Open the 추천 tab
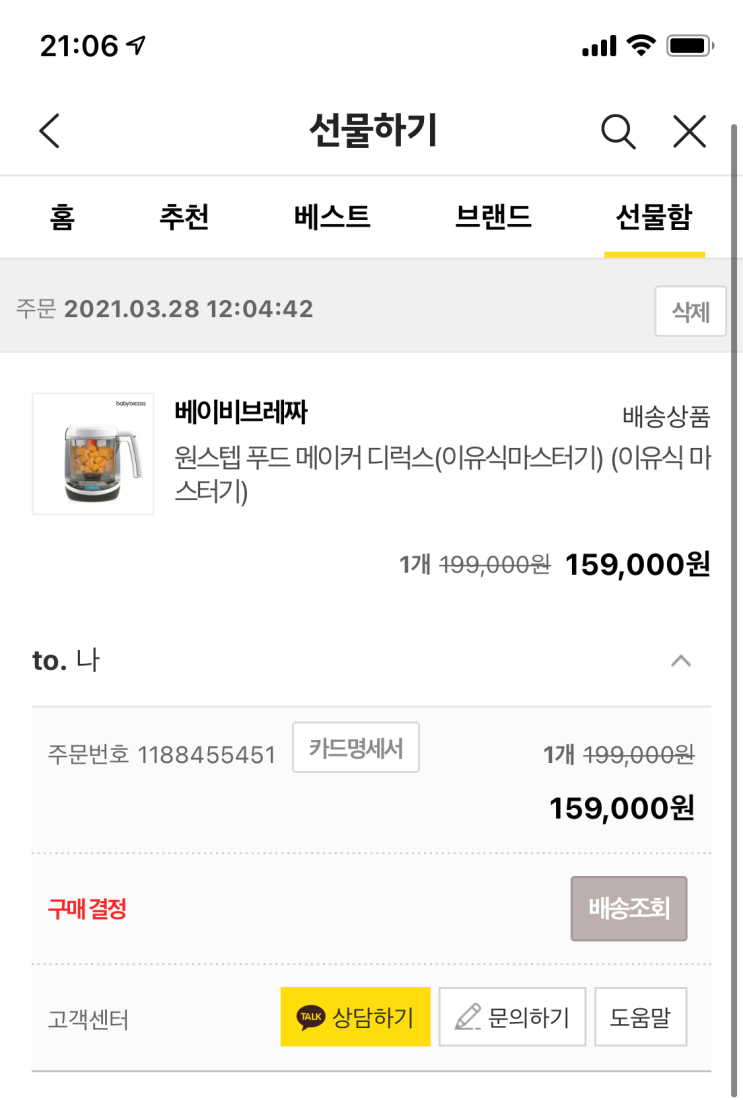 click(x=184, y=217)
